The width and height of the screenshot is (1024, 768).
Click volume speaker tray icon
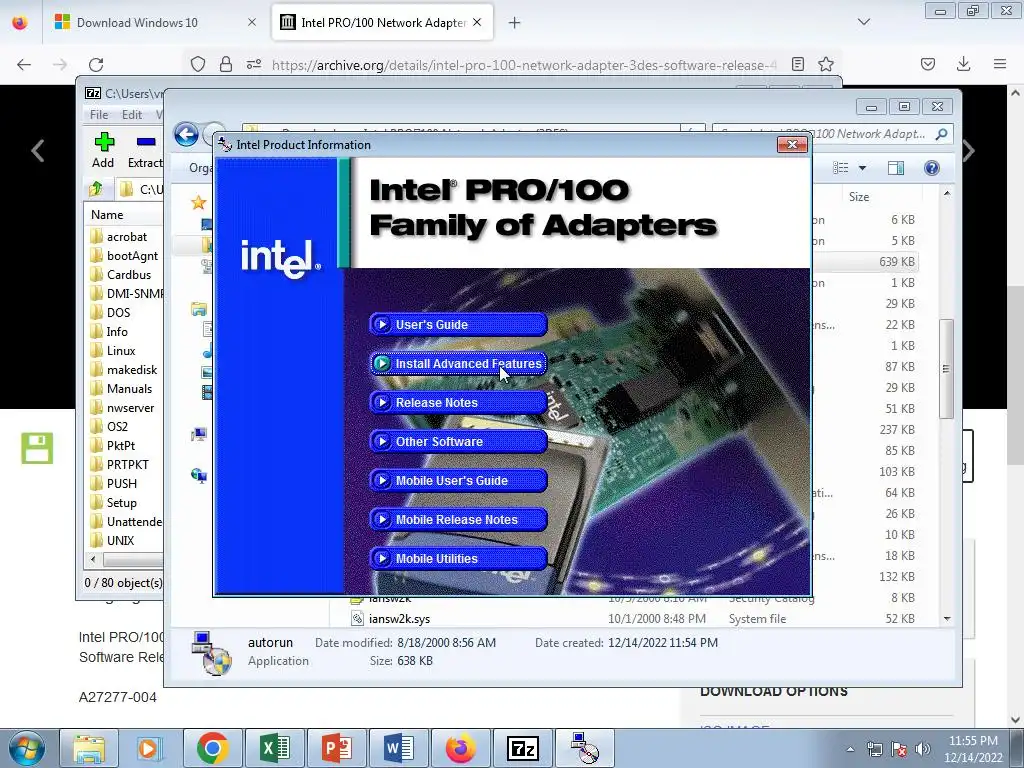(x=923, y=749)
